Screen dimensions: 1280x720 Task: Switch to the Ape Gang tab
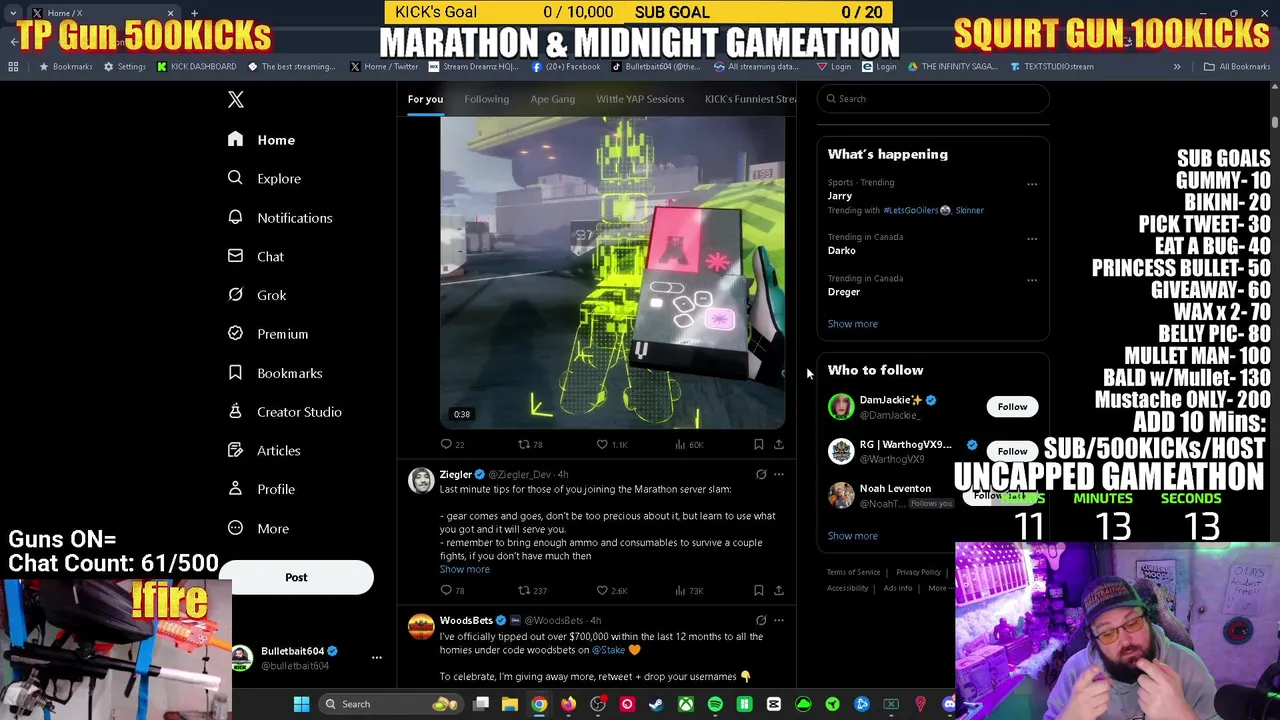point(553,99)
